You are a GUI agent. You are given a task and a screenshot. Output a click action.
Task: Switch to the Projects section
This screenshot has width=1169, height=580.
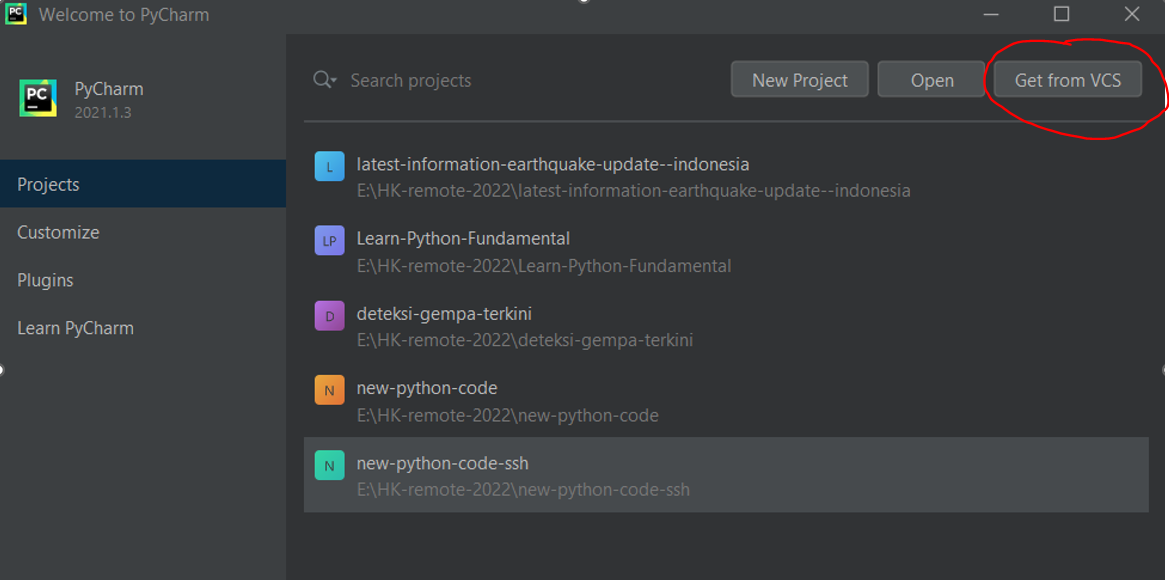(47, 184)
